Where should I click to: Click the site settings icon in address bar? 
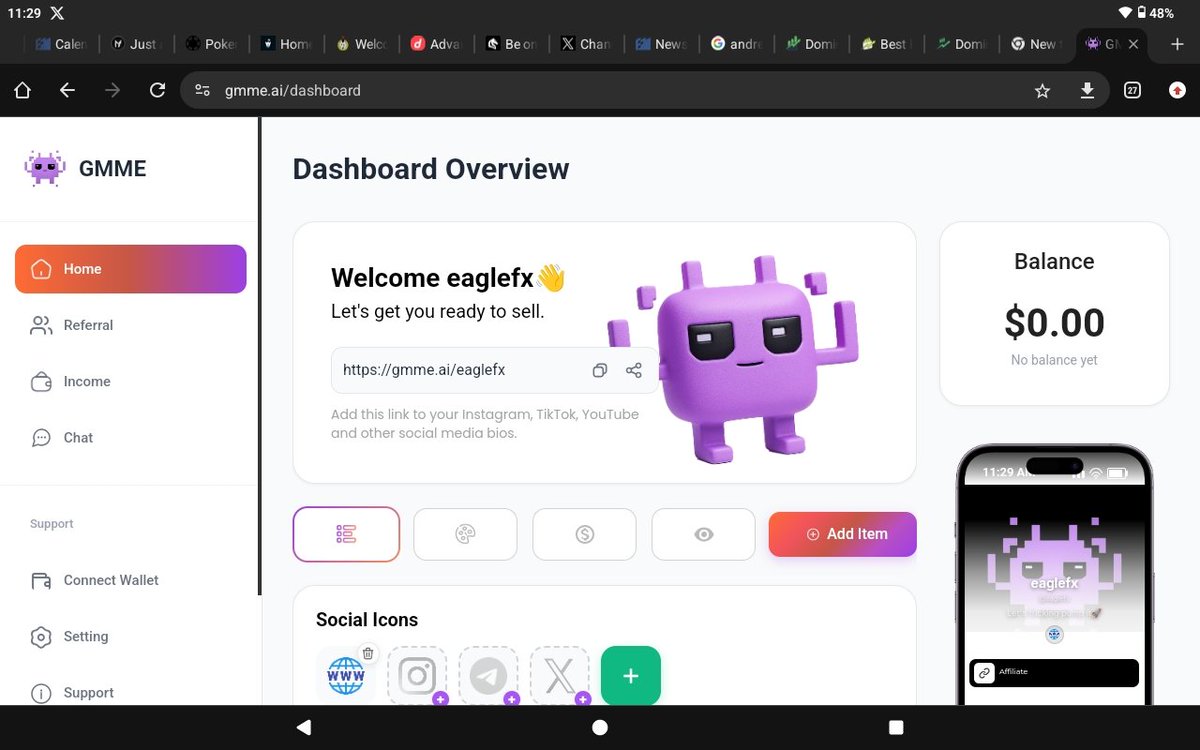[x=202, y=90]
